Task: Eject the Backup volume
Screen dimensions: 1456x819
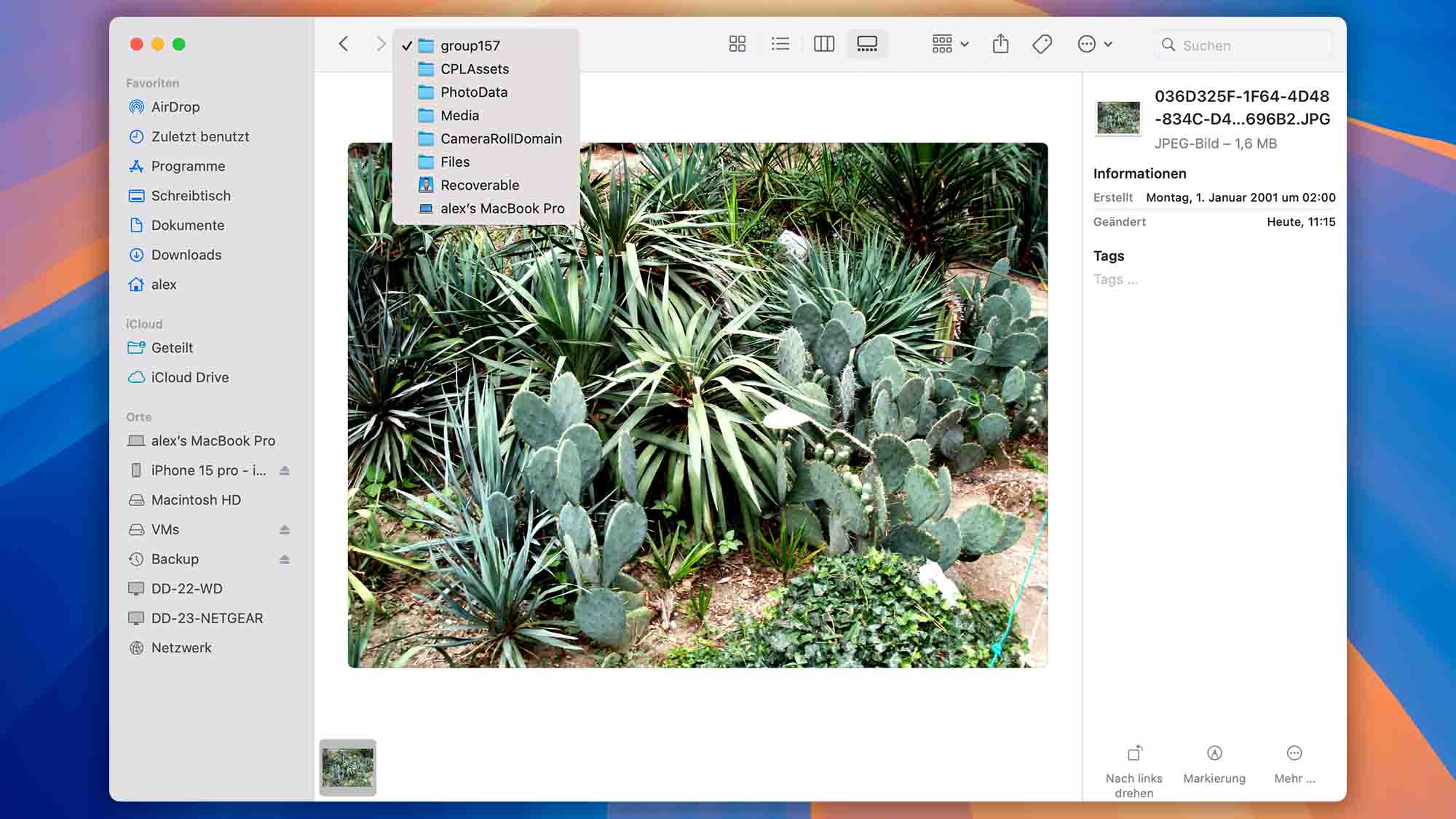Action: click(285, 560)
